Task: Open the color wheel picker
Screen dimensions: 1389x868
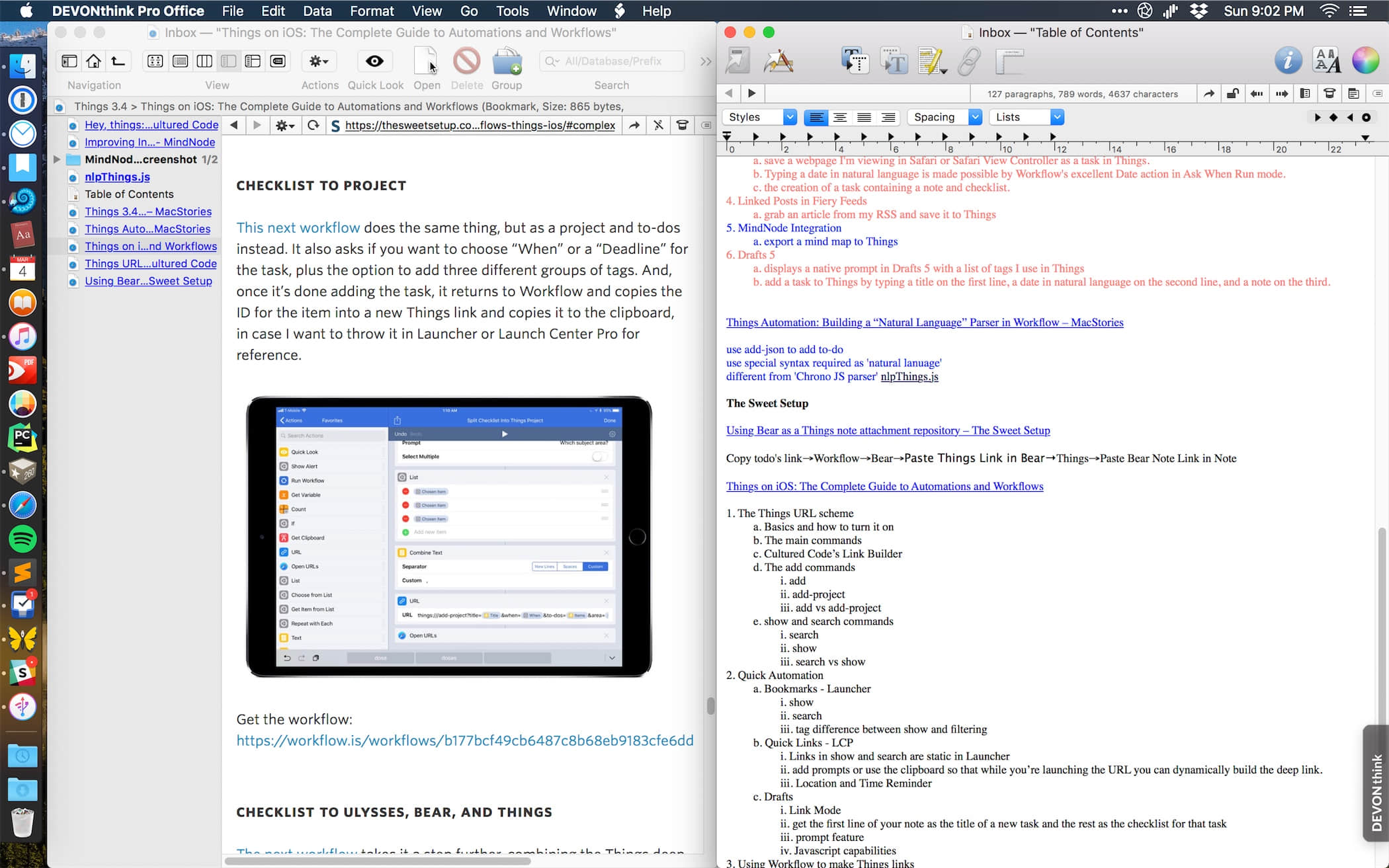Action: coord(1365,61)
